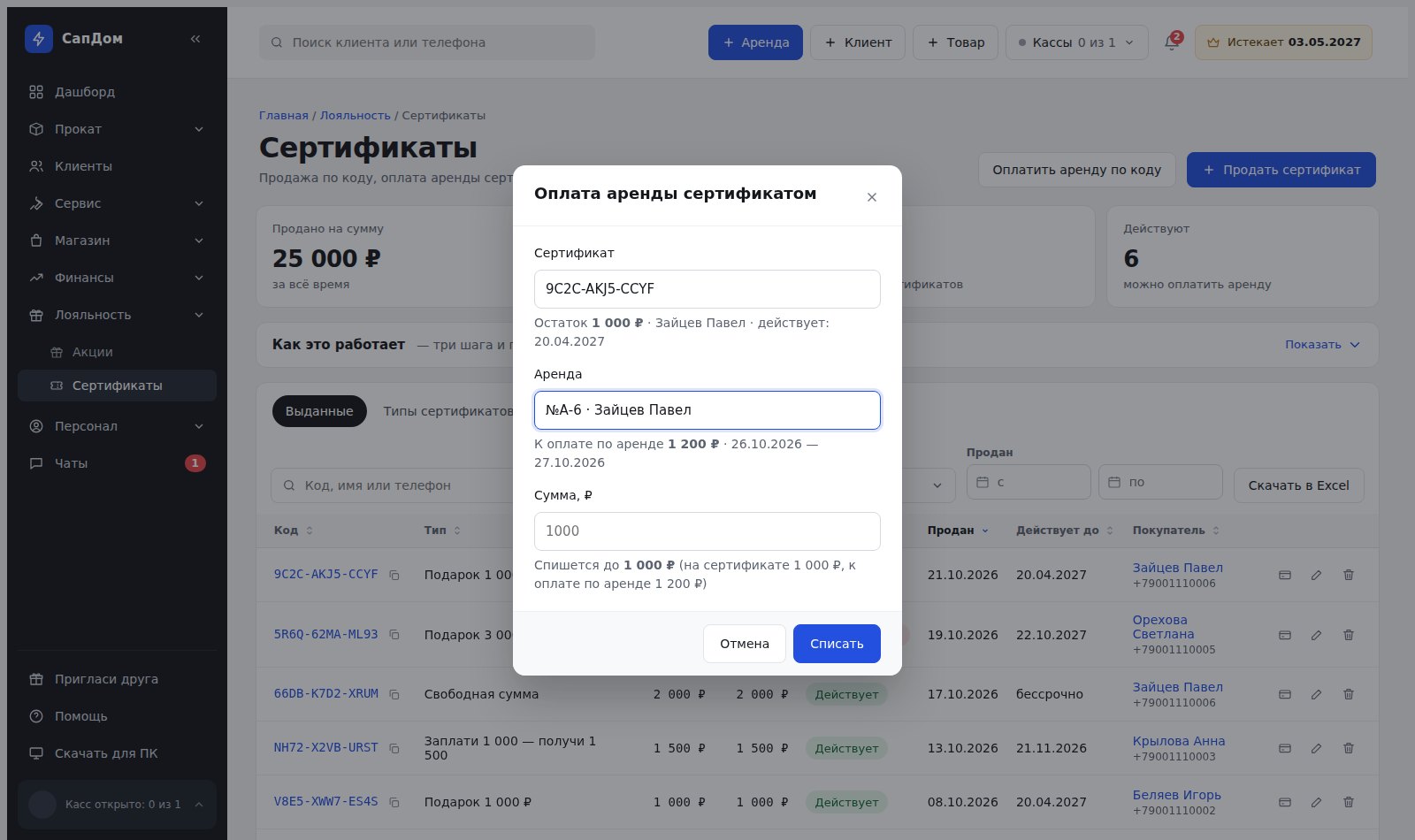Sort table by Код column
Viewport: 1415px width, 840px height.
(x=293, y=531)
